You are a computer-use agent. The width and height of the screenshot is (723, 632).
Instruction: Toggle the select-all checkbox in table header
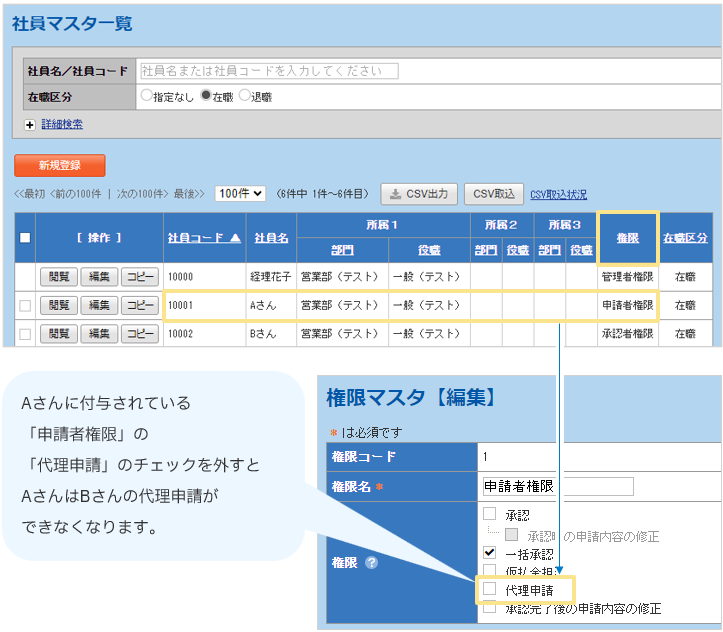point(25,238)
